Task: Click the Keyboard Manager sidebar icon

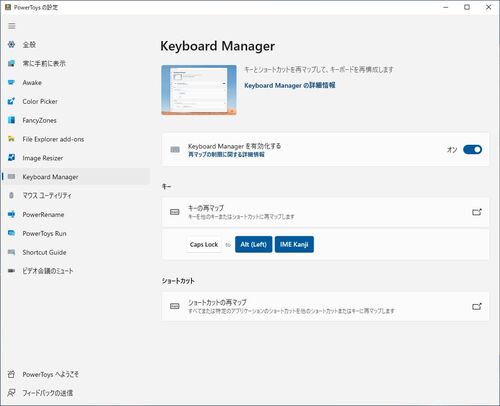Action: 12,177
